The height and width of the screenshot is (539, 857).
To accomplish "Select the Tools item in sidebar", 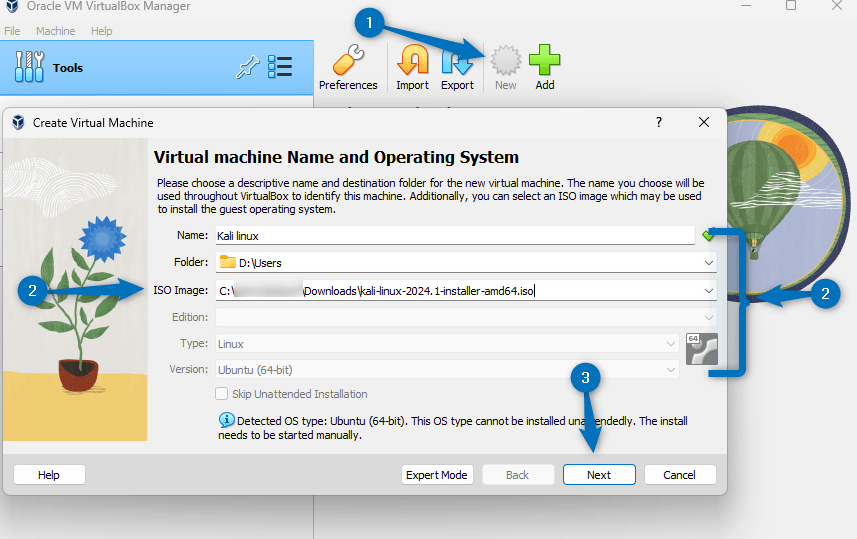I will (156, 68).
